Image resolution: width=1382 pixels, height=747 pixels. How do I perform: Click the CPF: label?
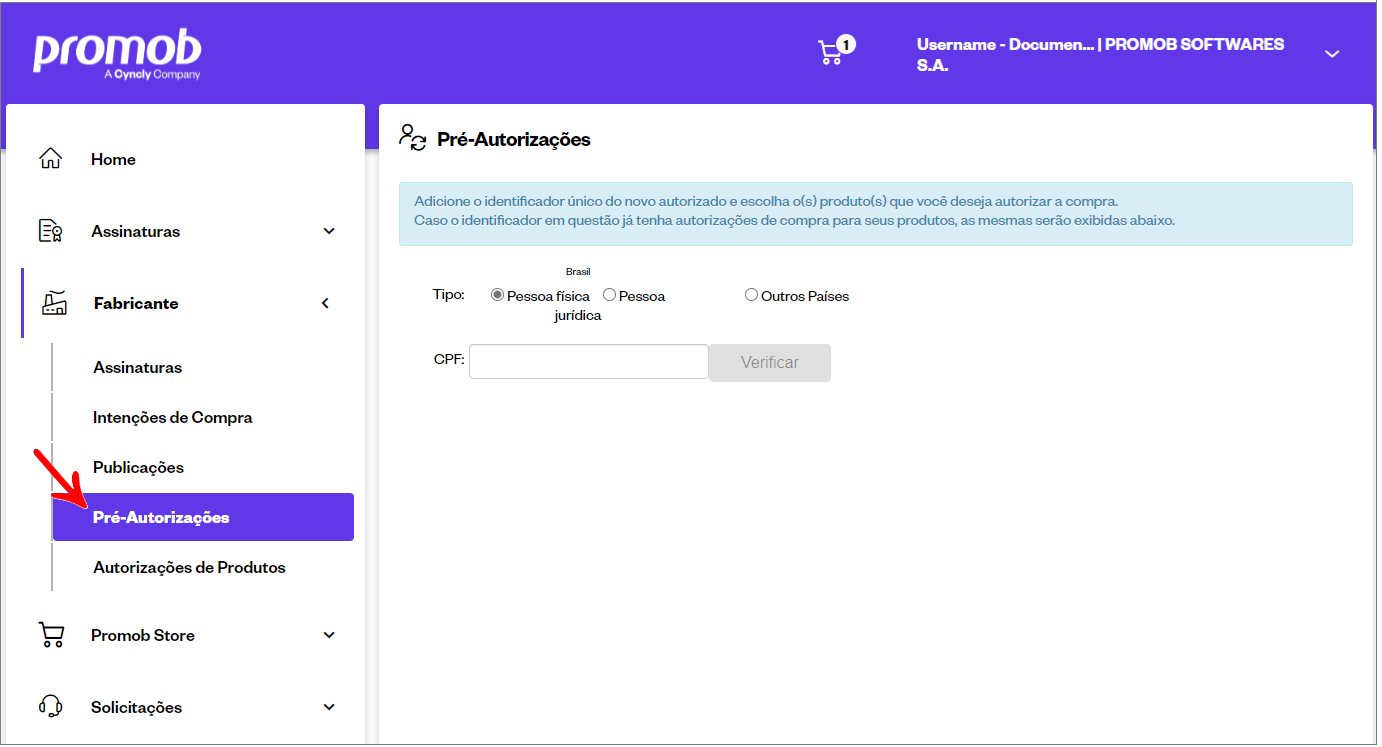[x=450, y=360]
